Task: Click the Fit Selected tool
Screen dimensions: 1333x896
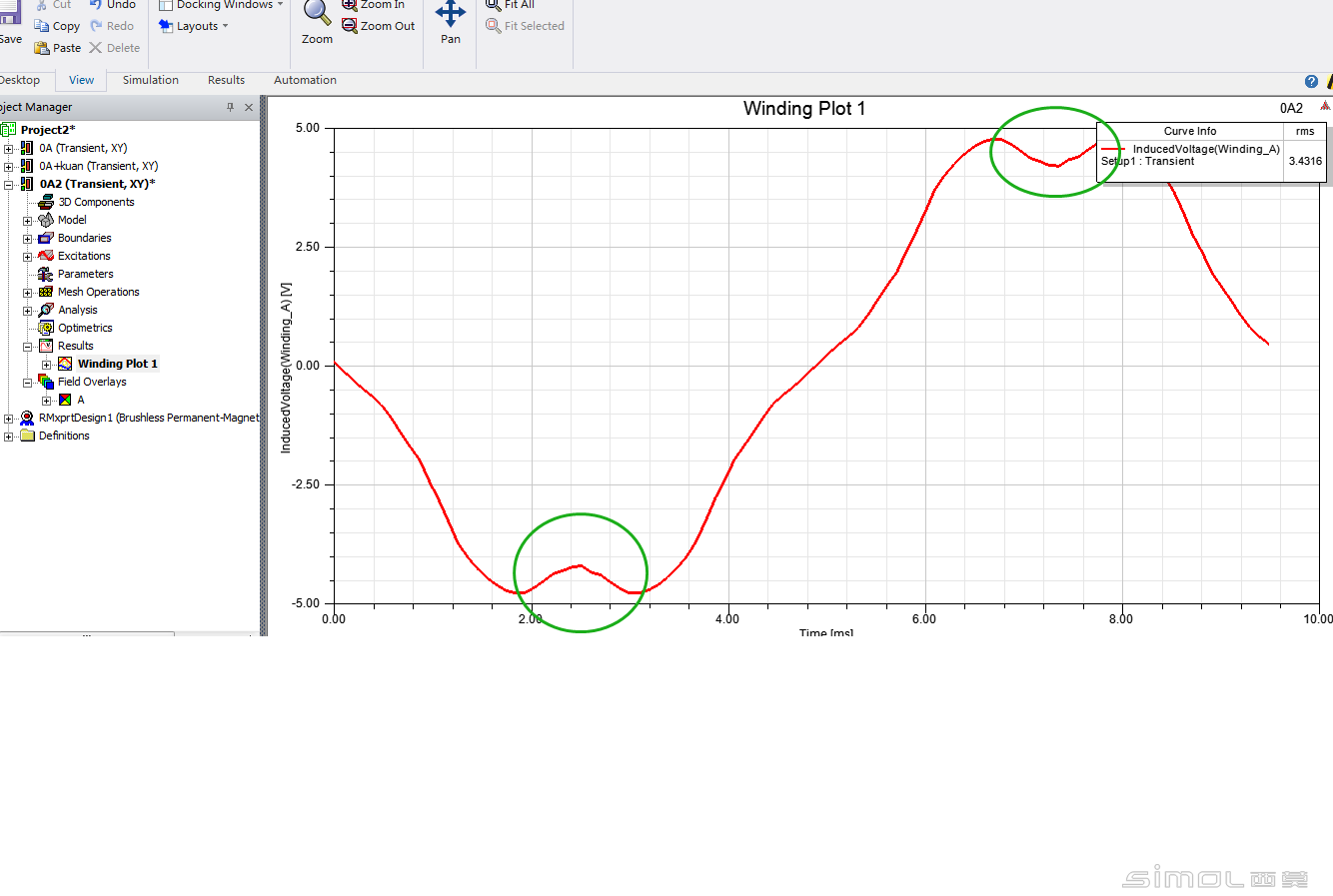Action: [525, 26]
